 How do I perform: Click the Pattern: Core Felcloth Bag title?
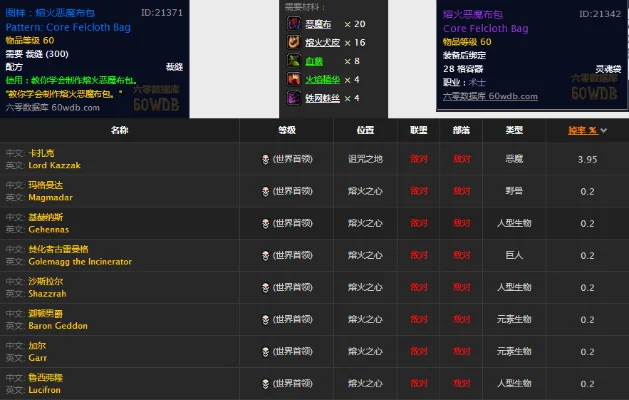[x=68, y=27]
